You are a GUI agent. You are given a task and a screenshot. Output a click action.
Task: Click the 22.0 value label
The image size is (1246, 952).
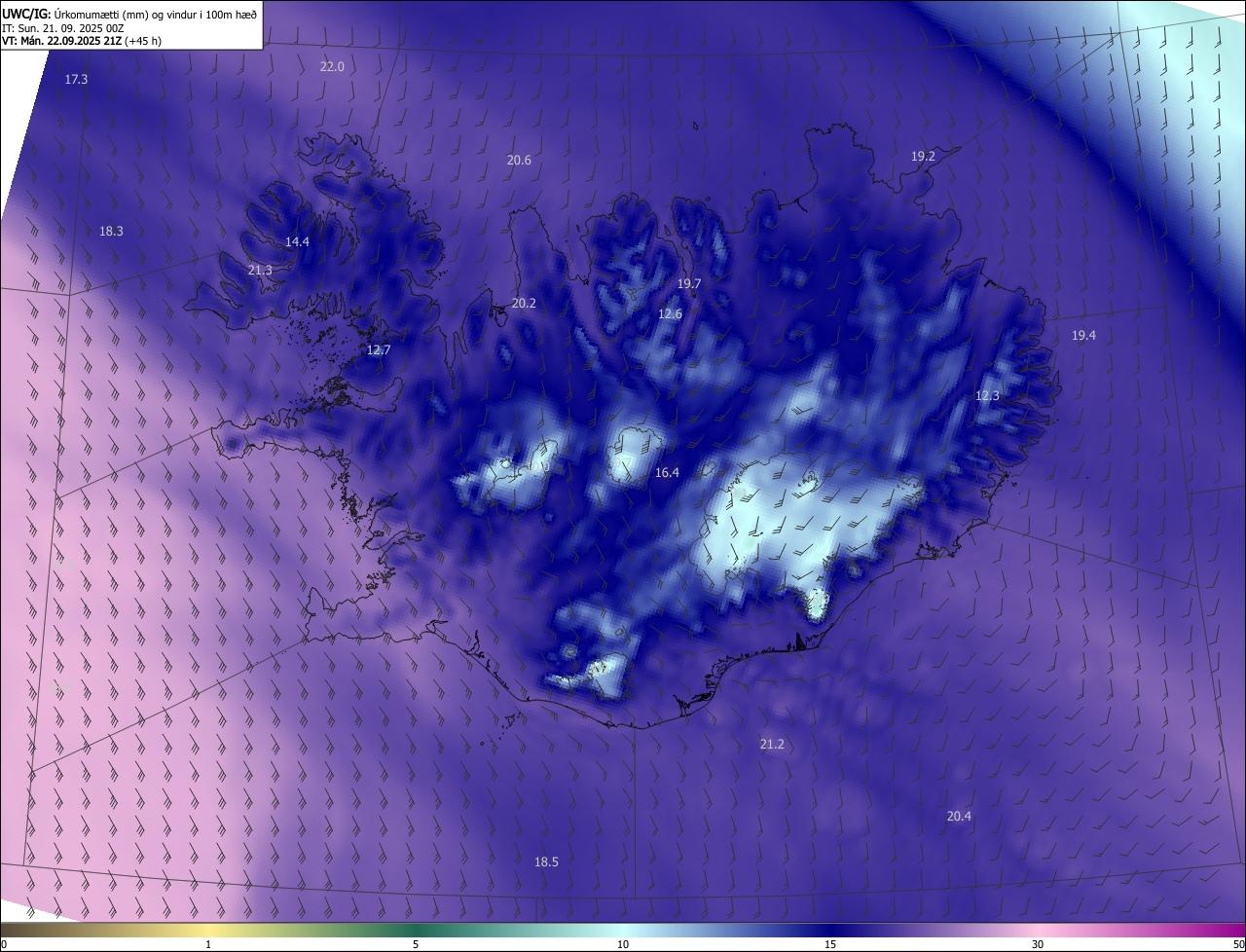point(332,66)
